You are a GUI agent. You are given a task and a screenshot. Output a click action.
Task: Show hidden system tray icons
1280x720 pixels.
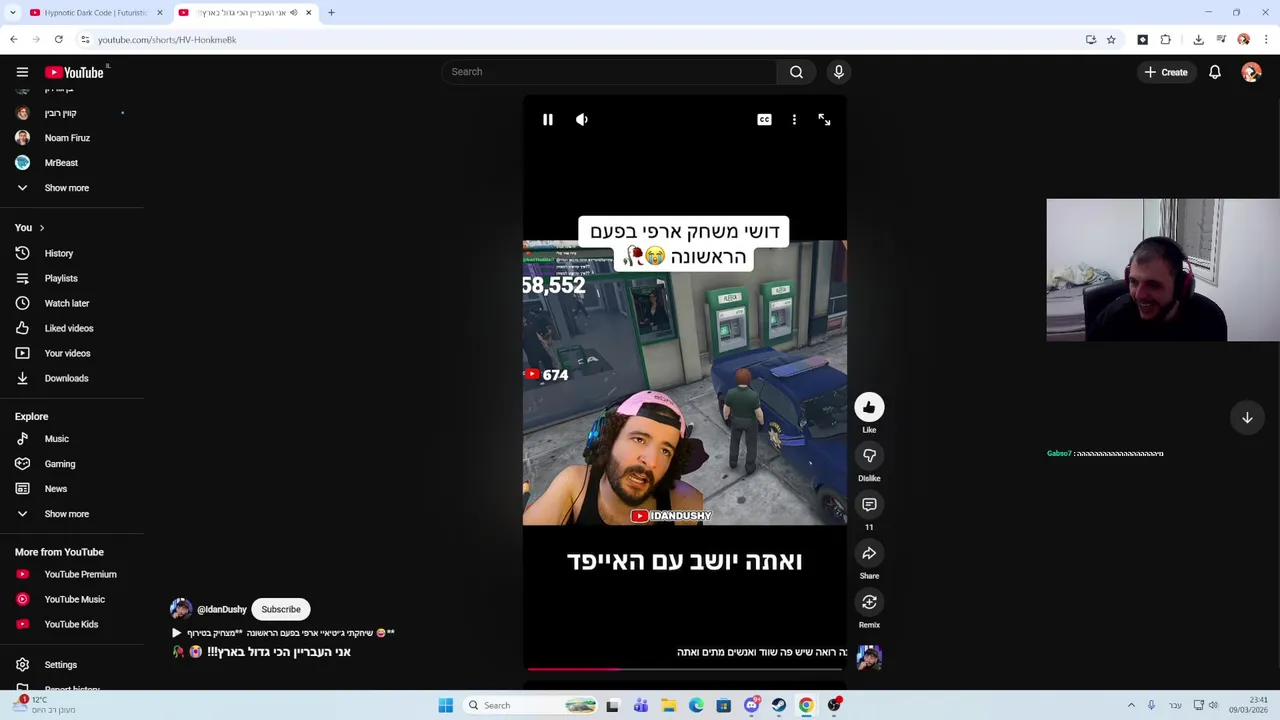[1131, 705]
